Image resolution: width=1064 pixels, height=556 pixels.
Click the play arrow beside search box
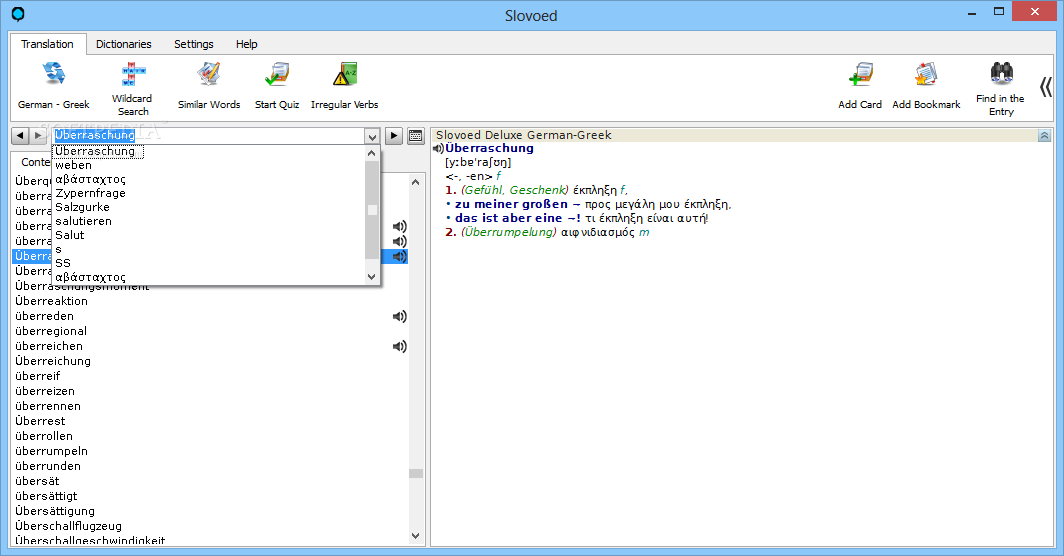tap(394, 135)
